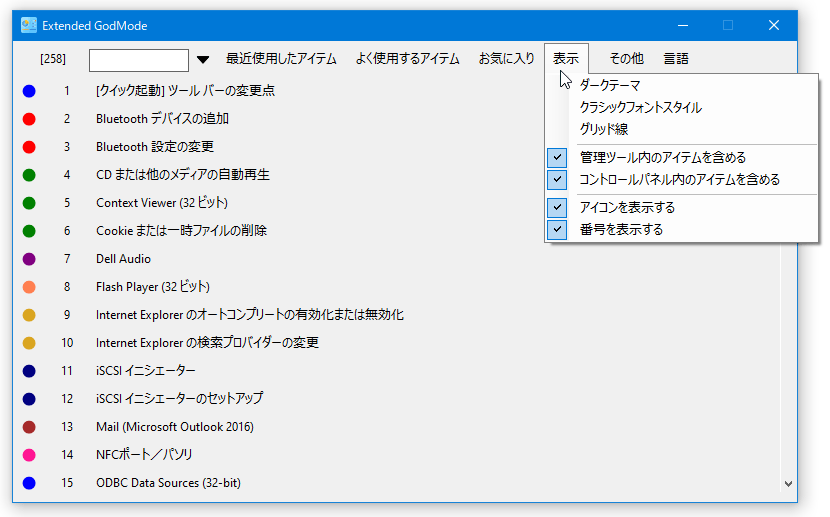
Task: Select Flash Player (32 ビット)
Action: 153,287
